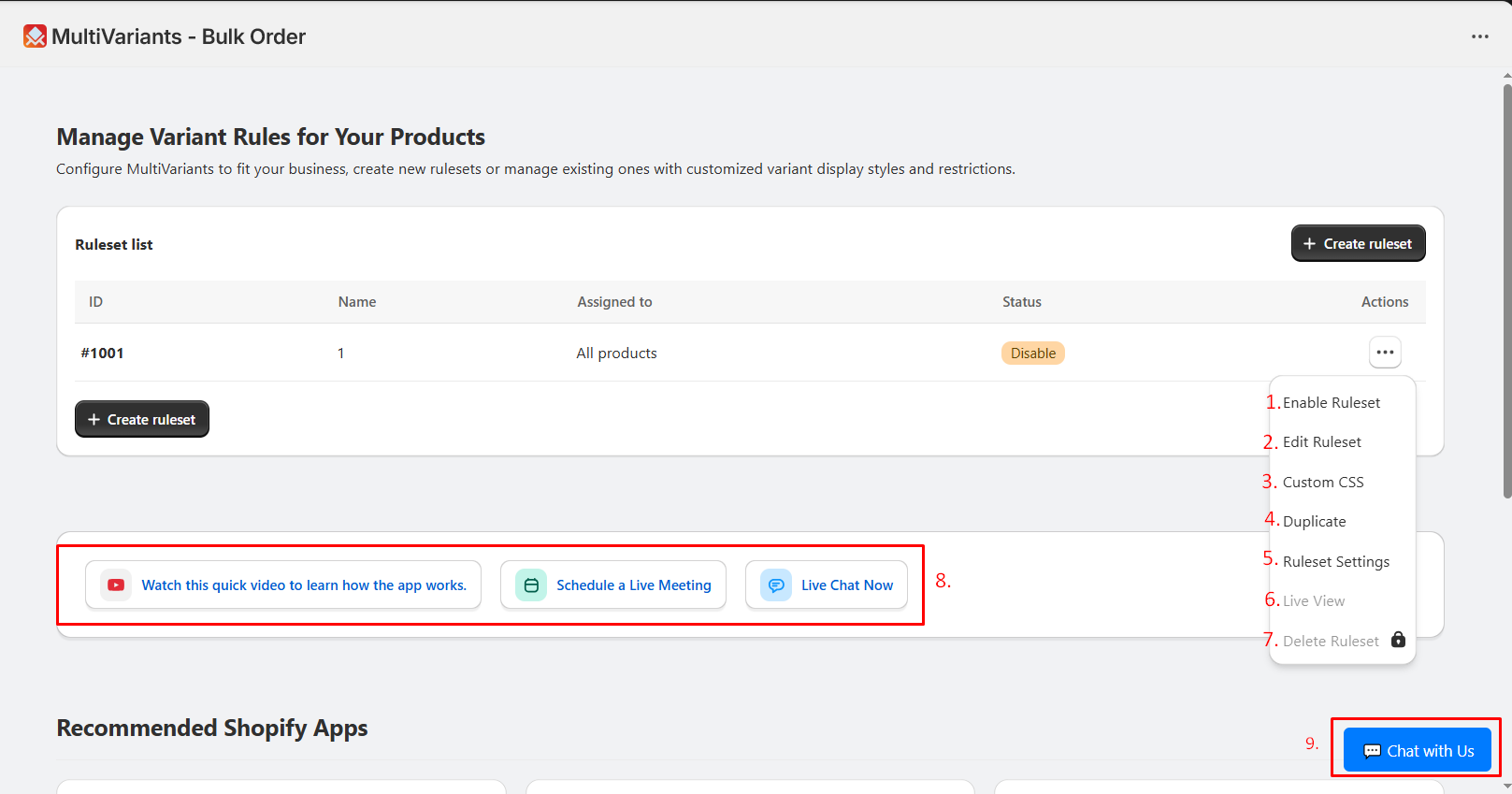Click the Disable status badge
Image resolution: width=1512 pixels, height=794 pixels.
(1033, 353)
